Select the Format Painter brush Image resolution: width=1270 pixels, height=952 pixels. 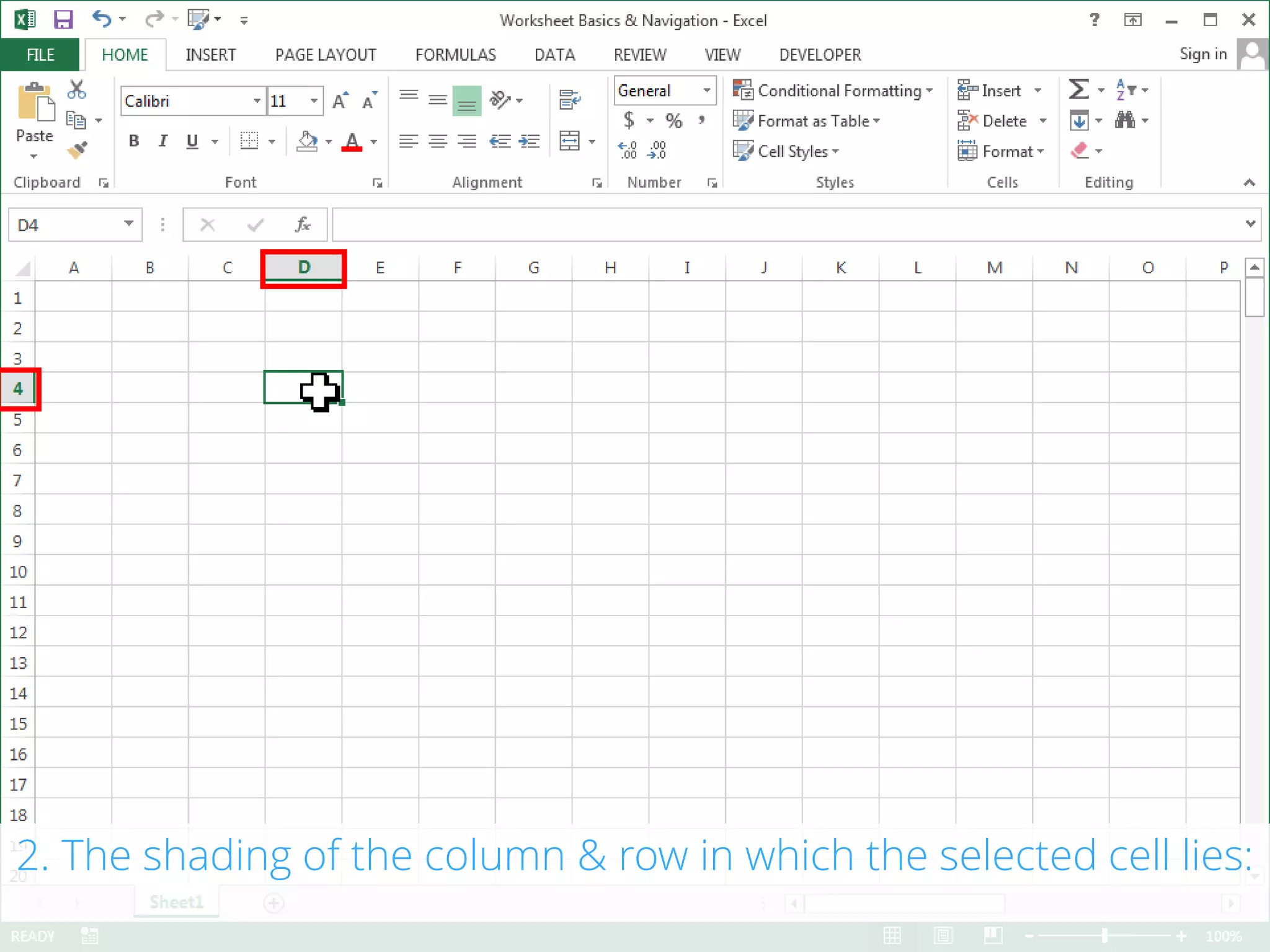(x=78, y=150)
